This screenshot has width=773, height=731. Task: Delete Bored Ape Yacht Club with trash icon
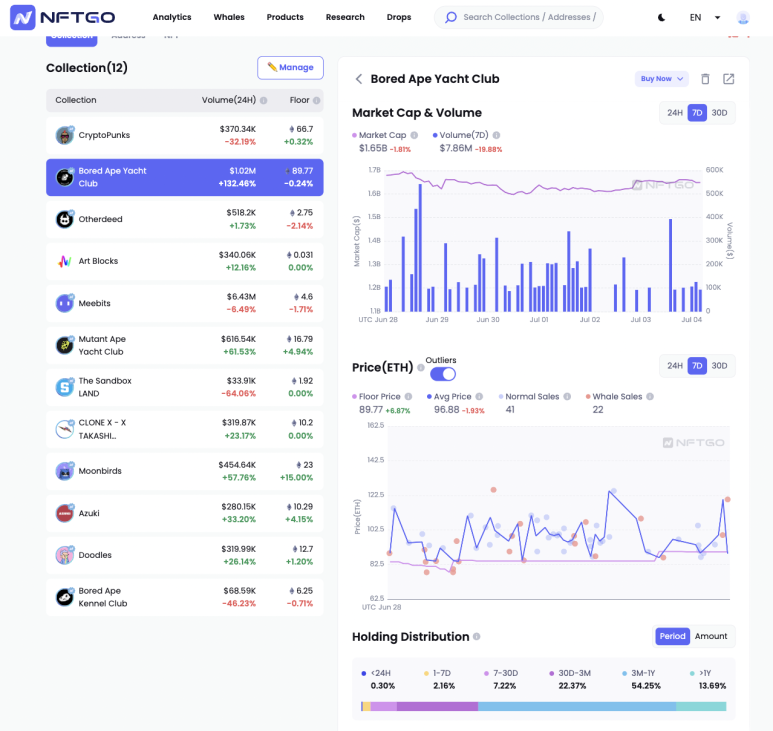(705, 79)
